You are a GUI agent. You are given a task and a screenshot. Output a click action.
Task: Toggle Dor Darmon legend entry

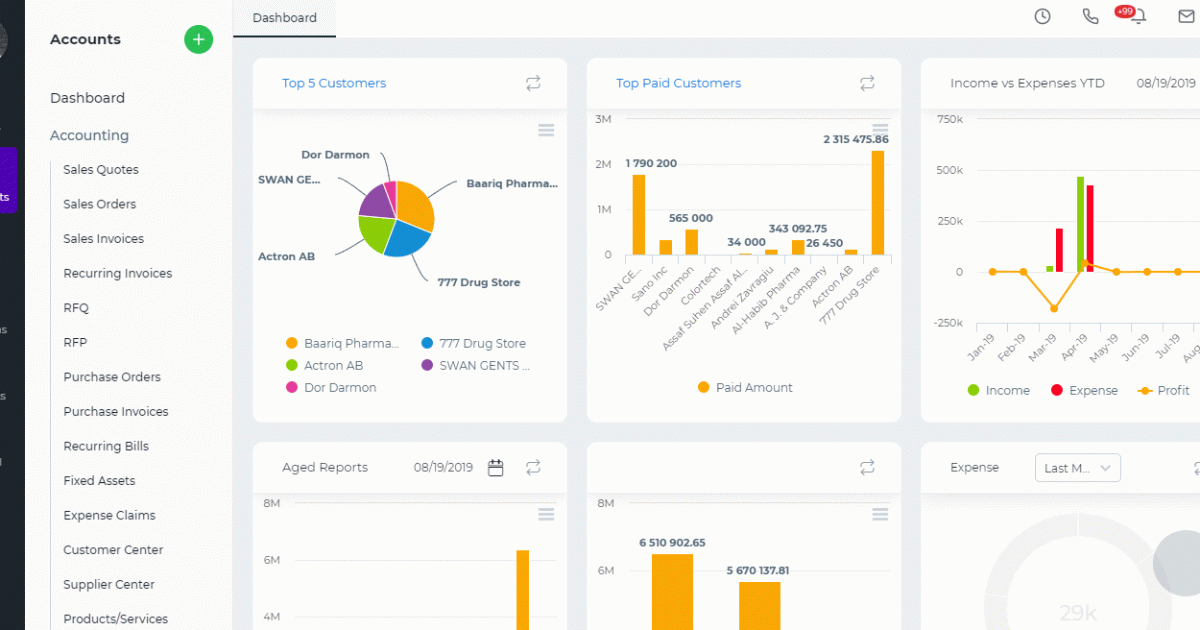pos(331,387)
